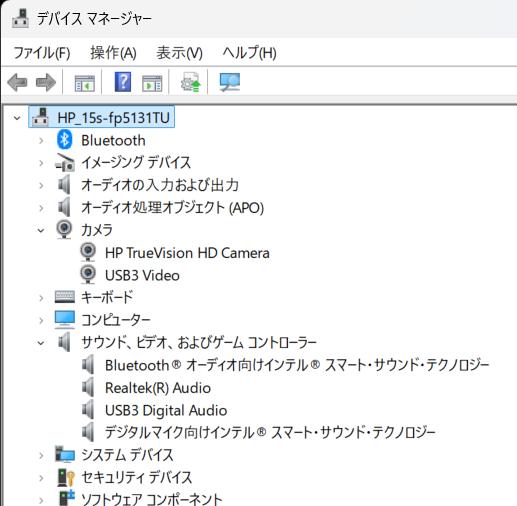Click the Forward arrow toolbar icon
The width and height of the screenshot is (517, 506).
point(46,82)
